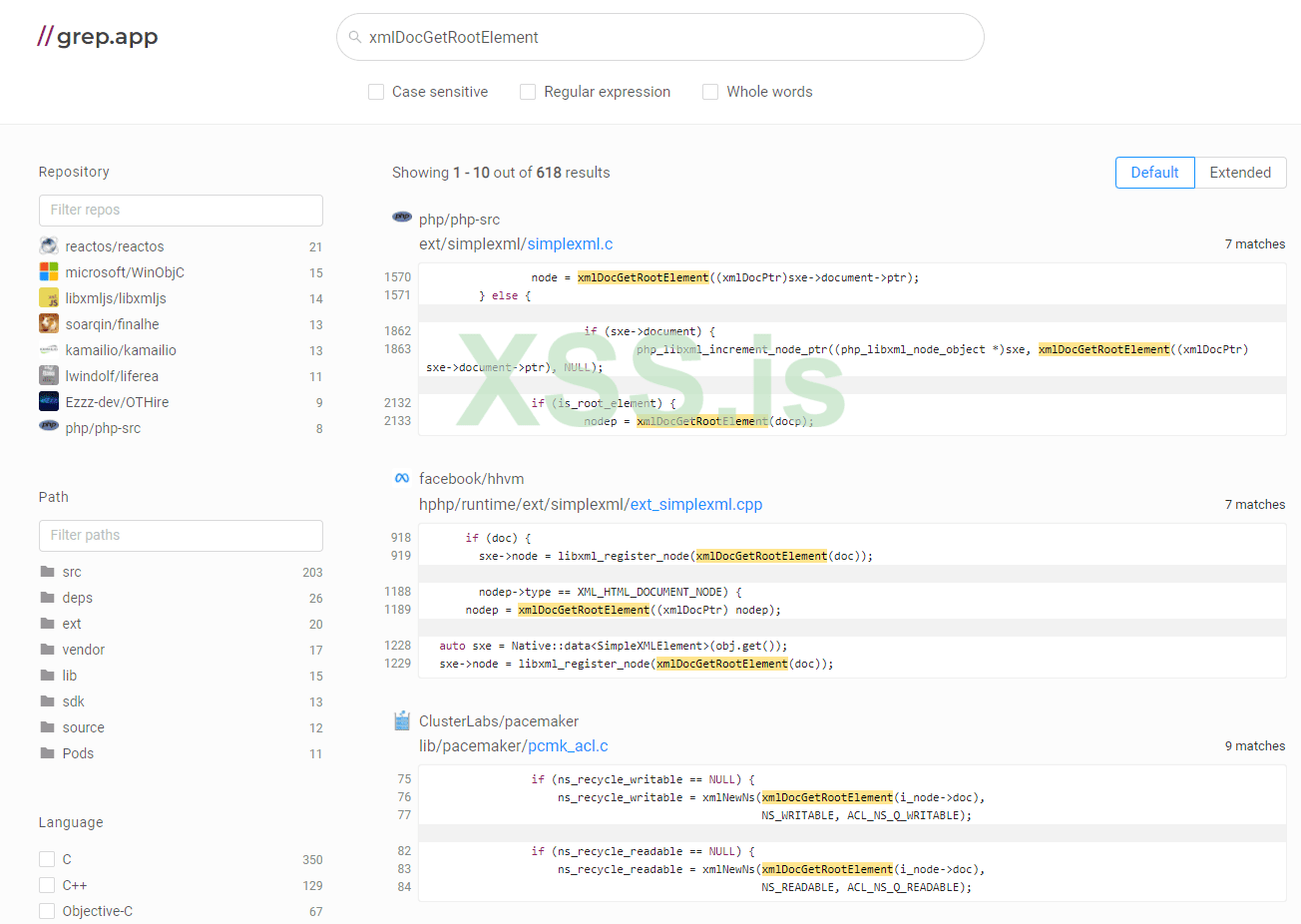The width and height of the screenshot is (1301, 924).
Task: Check the Whole words option
Action: coord(710,92)
